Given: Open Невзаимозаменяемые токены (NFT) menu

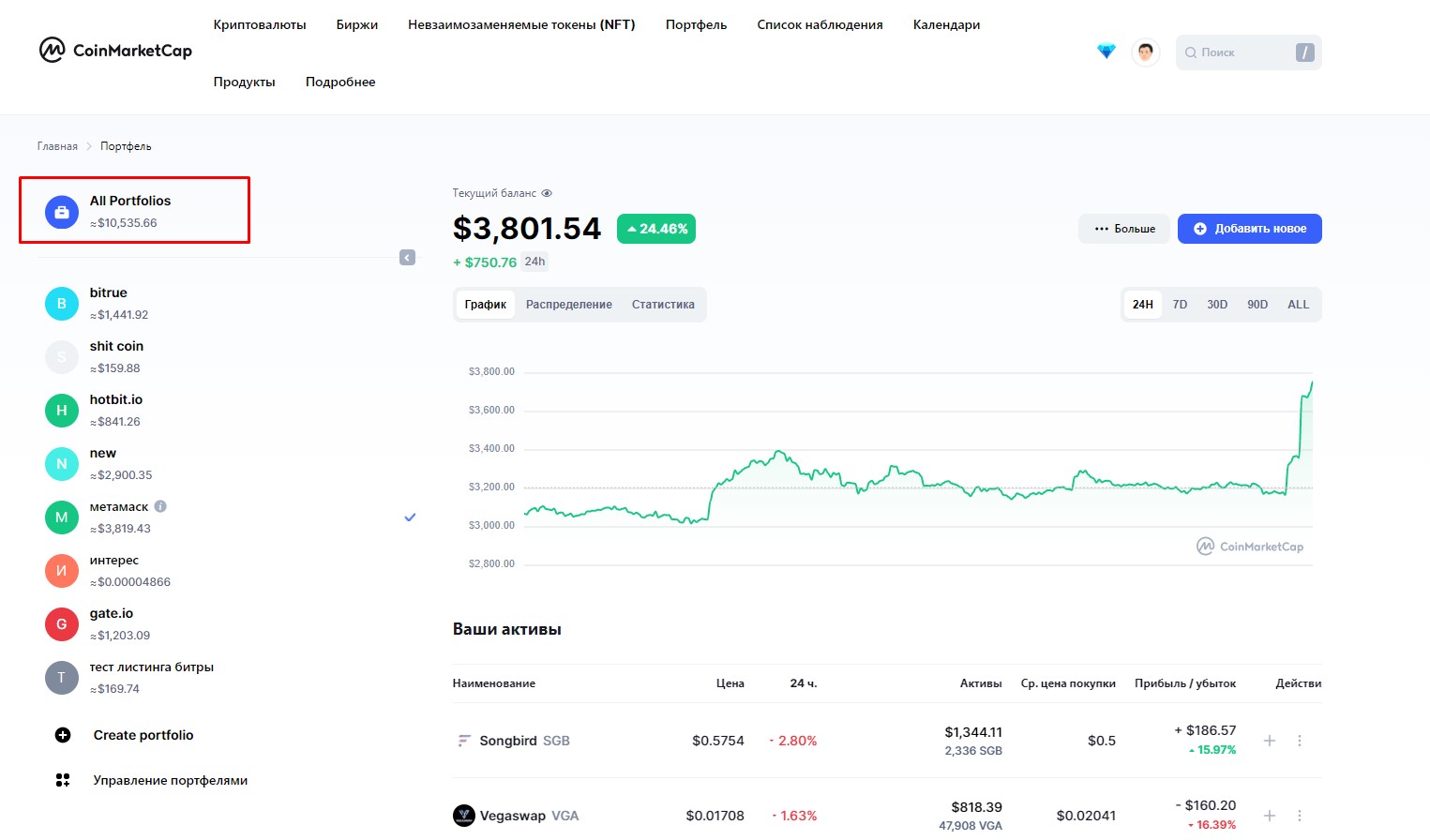Looking at the screenshot, I should pos(521,24).
